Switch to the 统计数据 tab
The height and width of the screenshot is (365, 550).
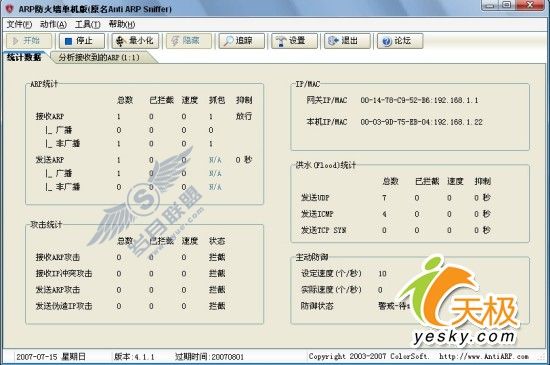click(x=24, y=57)
